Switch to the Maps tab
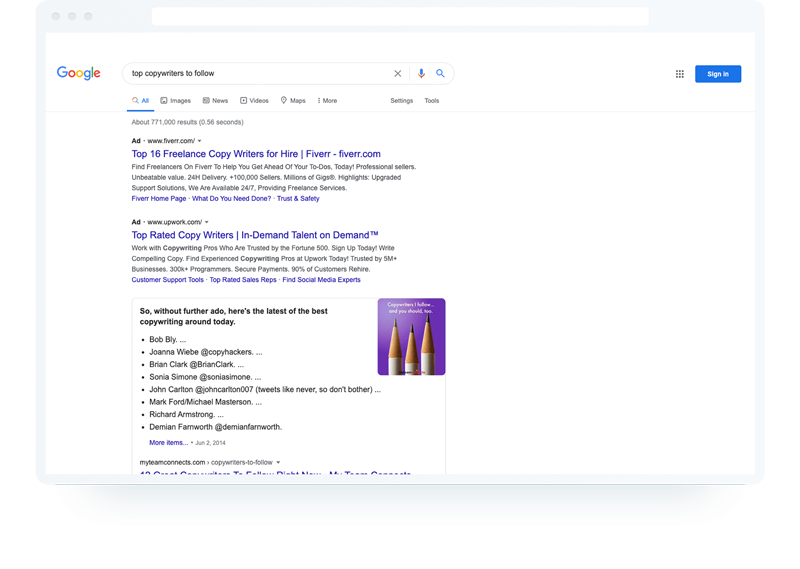Viewport: 800px width, 569px height. [x=293, y=101]
